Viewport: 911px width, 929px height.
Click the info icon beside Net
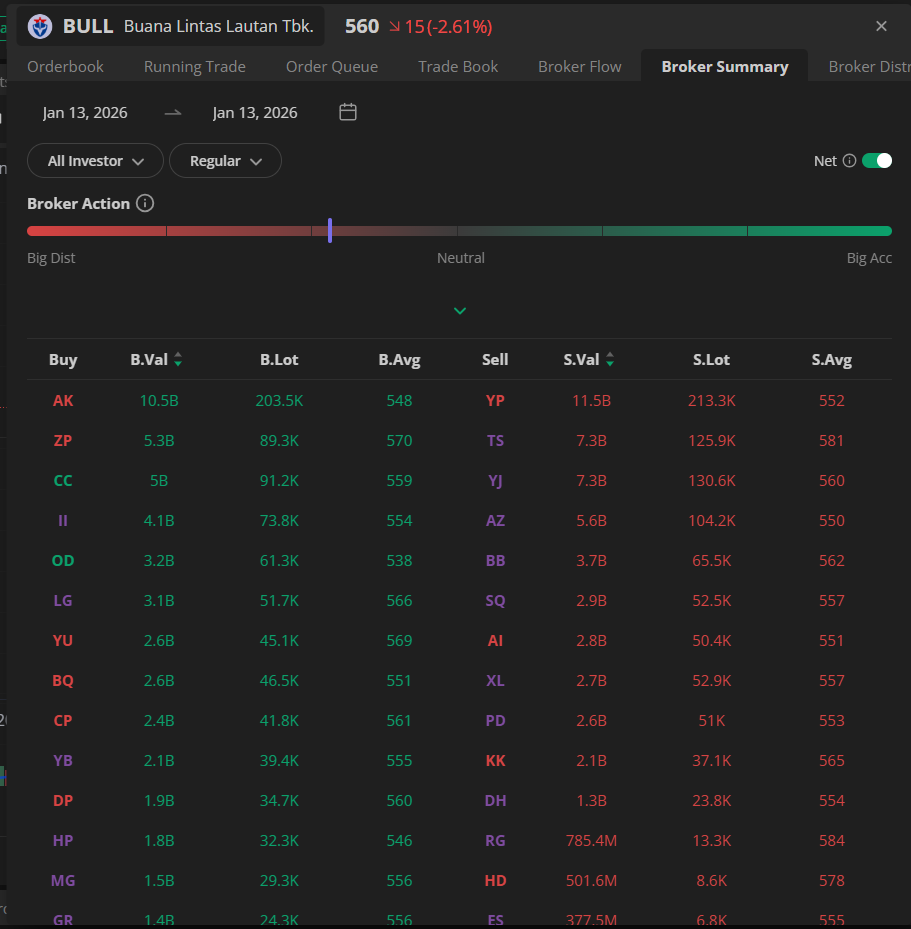849,161
